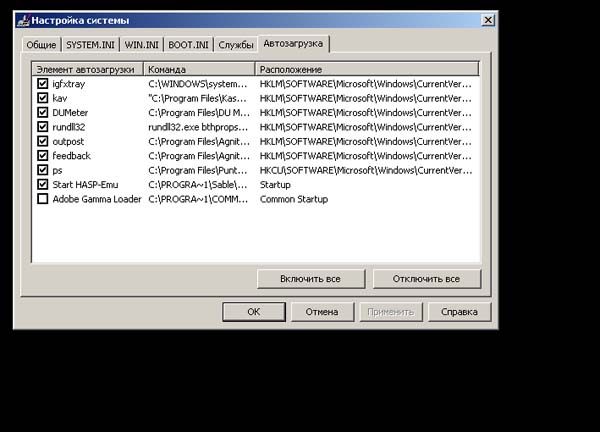Viewport: 600px width, 432px height.
Task: Toggle the DUMeter startup checkbox
Action: click(x=42, y=113)
